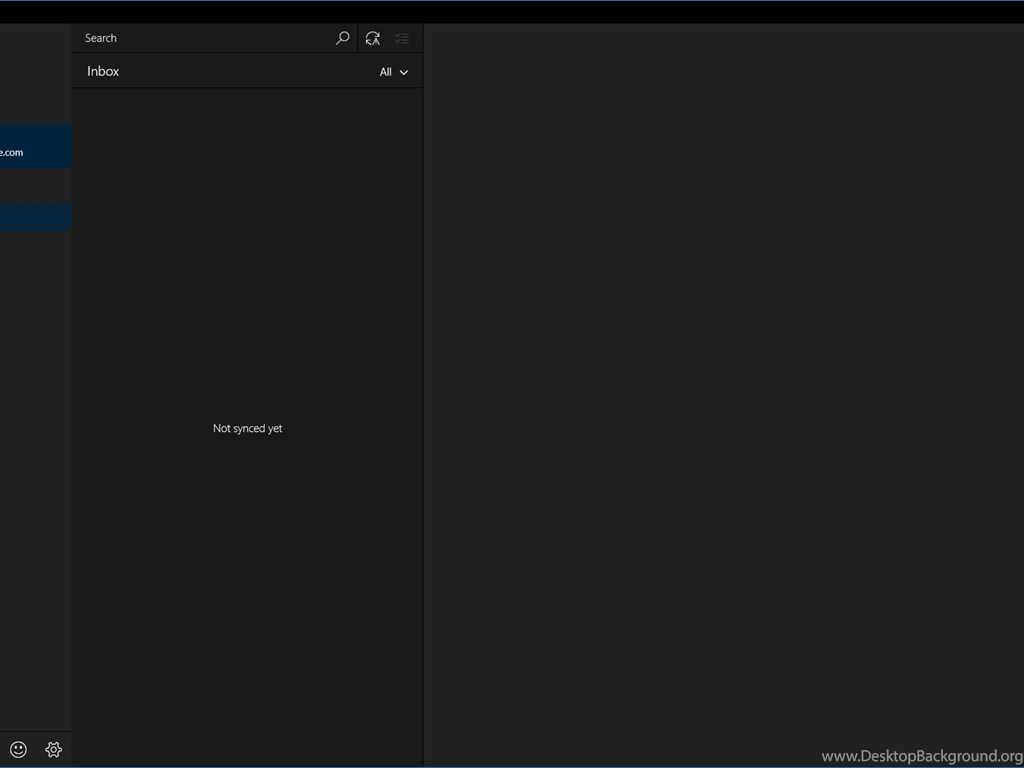Click the chevron next to All

(404, 72)
